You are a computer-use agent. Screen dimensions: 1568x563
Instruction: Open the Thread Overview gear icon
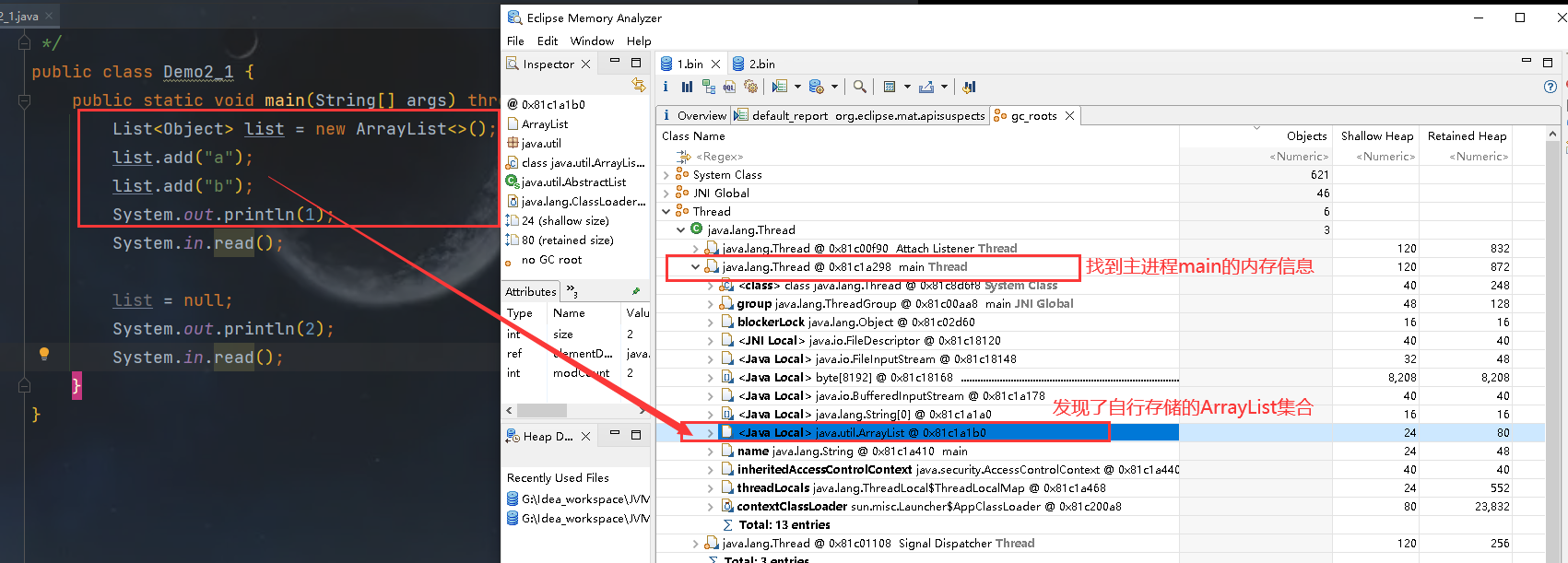pyautogui.click(x=750, y=87)
